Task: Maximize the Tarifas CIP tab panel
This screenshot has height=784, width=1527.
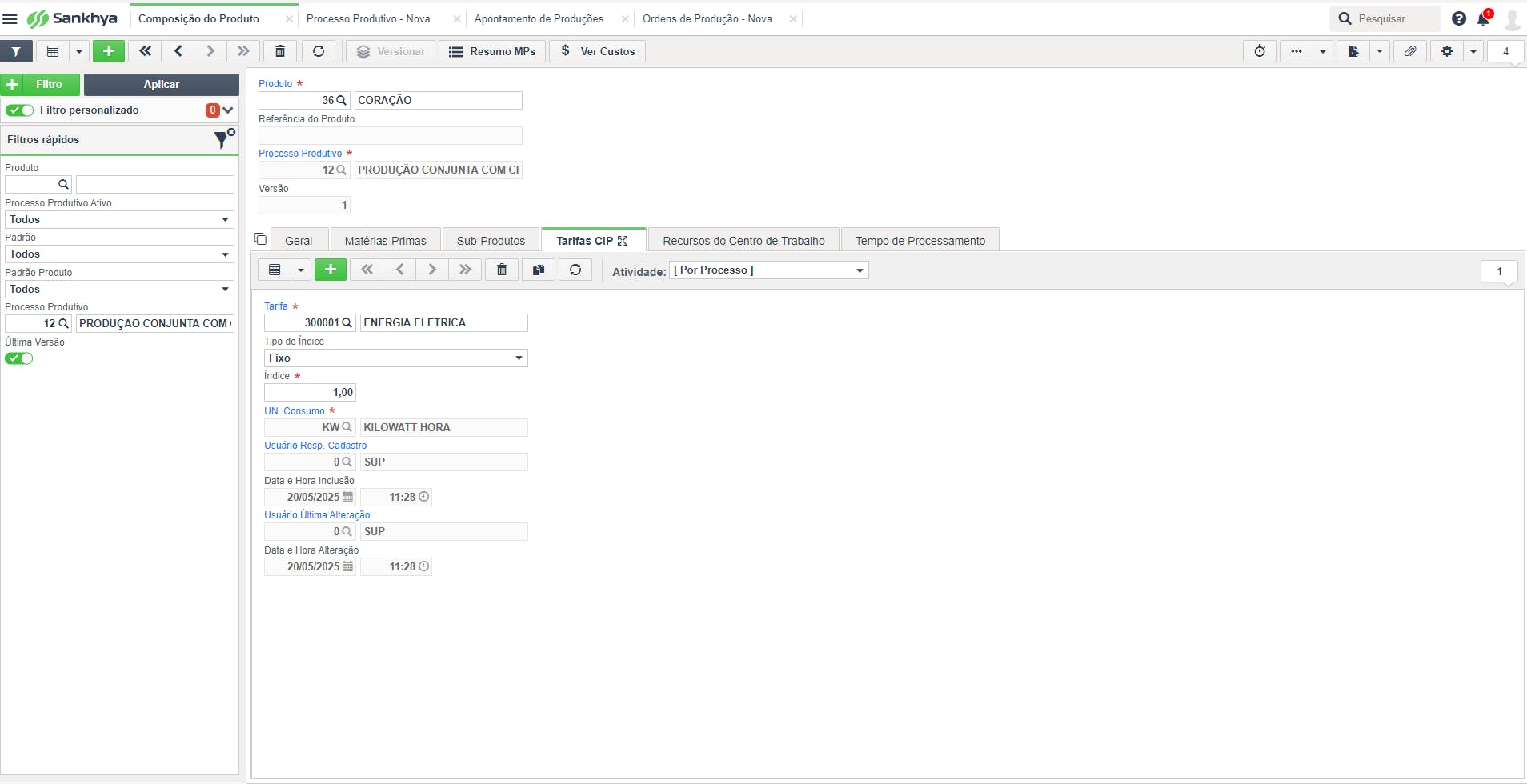Action: click(623, 241)
